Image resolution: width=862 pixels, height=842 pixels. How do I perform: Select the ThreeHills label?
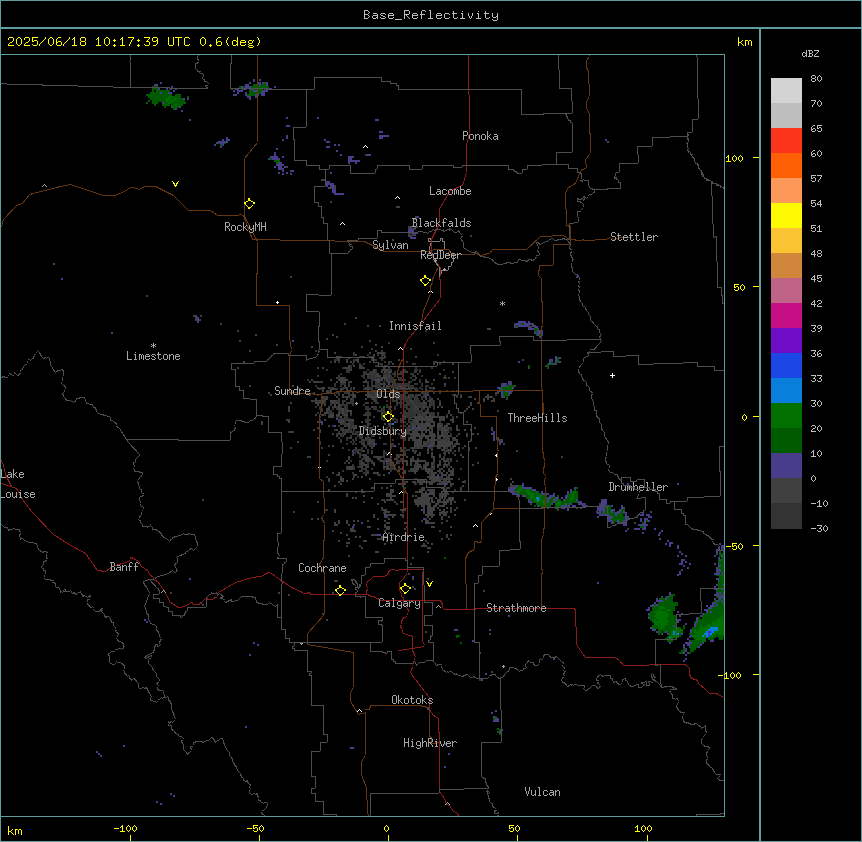(537, 418)
